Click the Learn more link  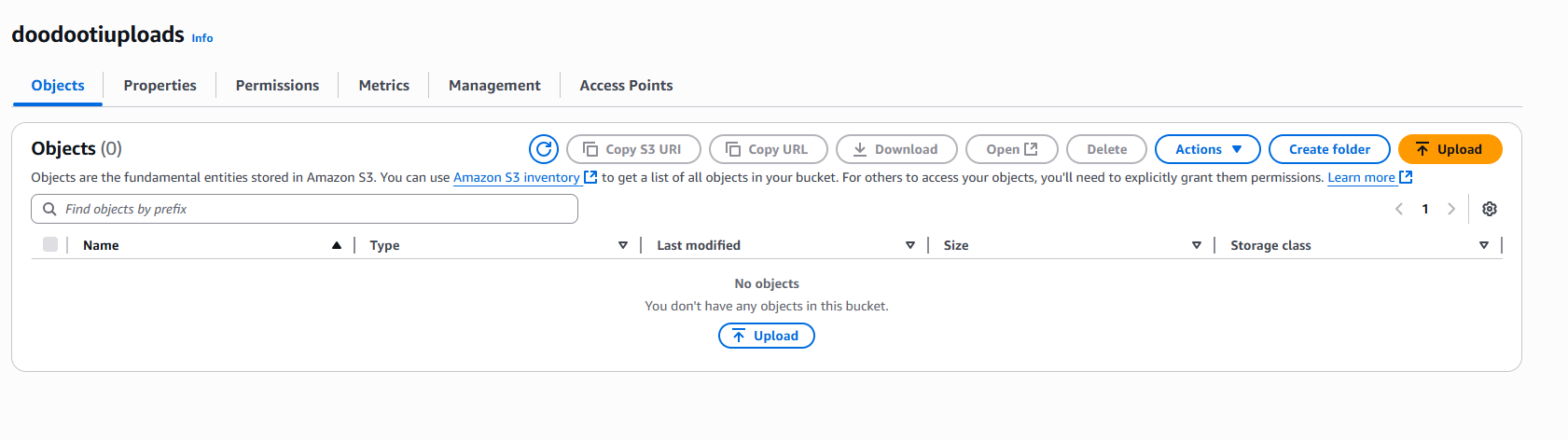point(1362,177)
